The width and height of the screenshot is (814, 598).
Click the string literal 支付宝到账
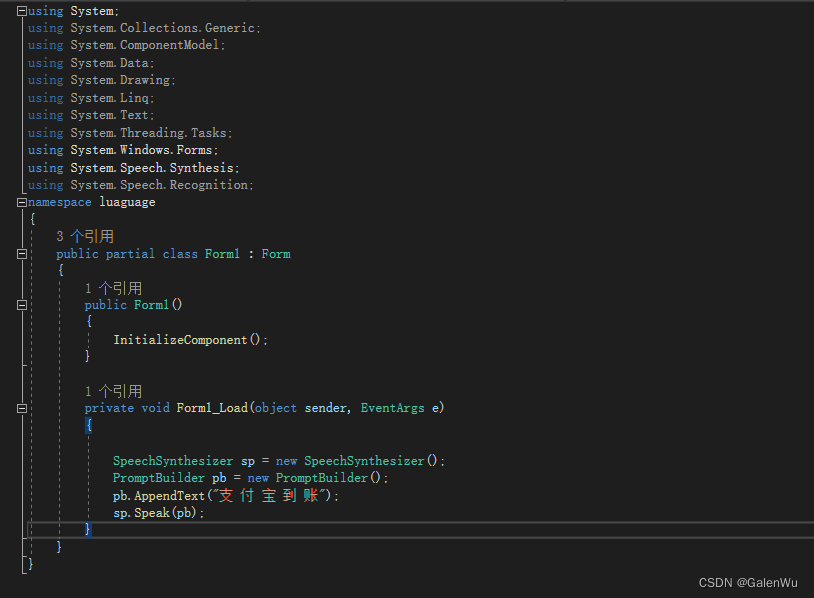[x=269, y=495]
